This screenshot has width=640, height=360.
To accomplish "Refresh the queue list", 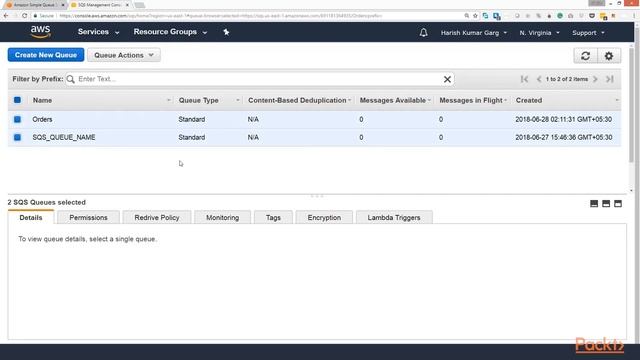I will (585, 56).
